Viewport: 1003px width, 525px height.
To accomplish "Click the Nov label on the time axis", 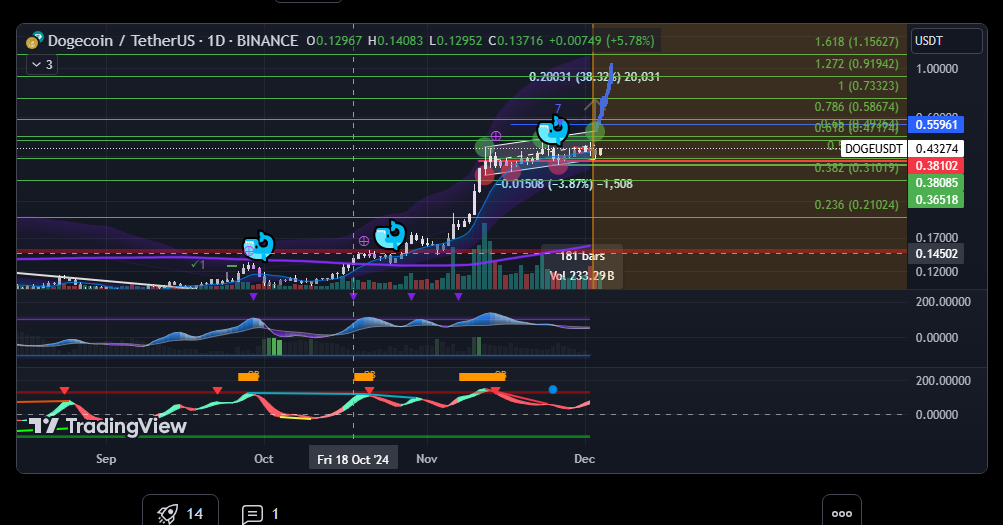I will click(x=427, y=458).
